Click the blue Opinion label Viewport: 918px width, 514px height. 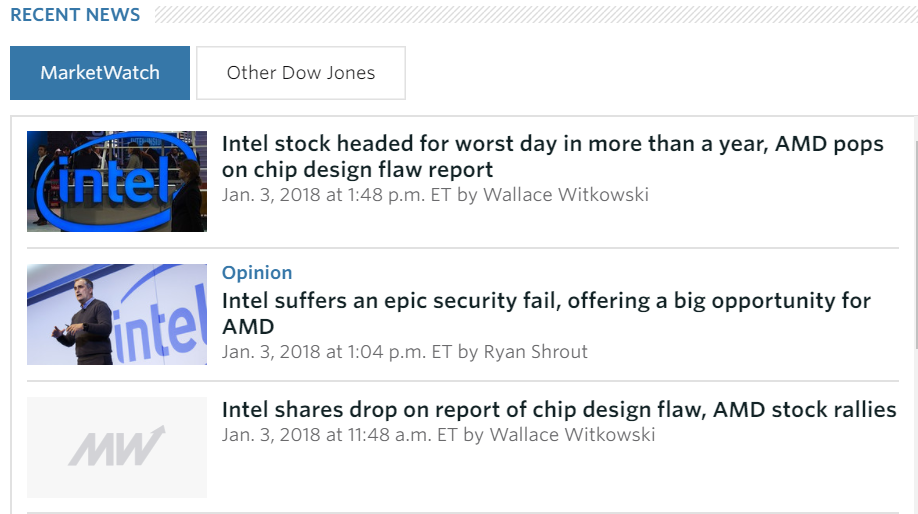[x=257, y=273]
